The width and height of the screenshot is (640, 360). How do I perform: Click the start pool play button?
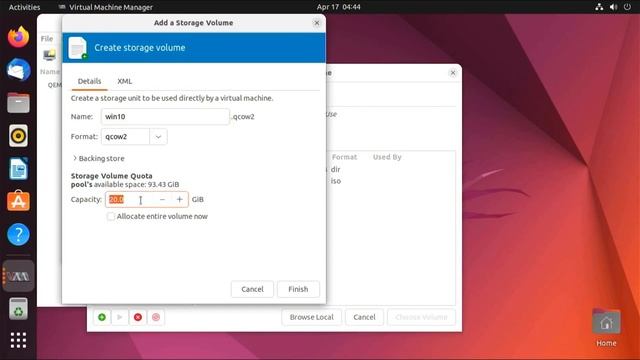[x=120, y=317]
